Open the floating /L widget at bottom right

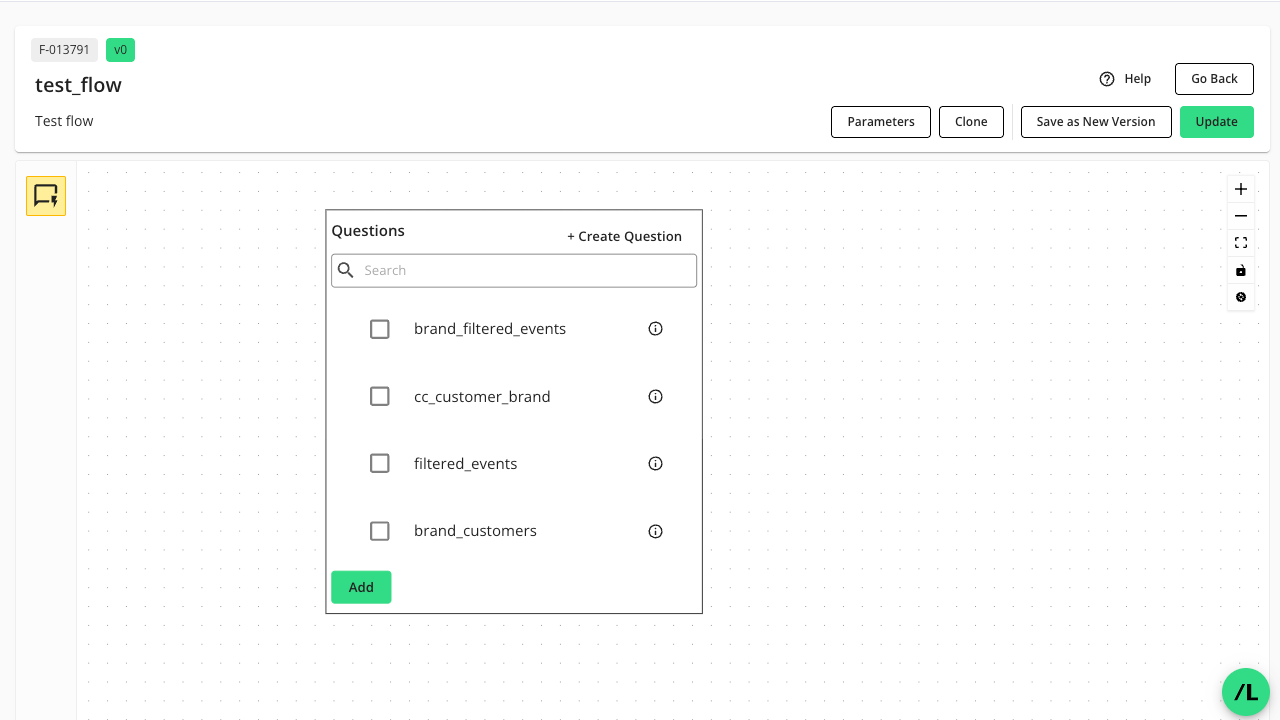[x=1245, y=692]
